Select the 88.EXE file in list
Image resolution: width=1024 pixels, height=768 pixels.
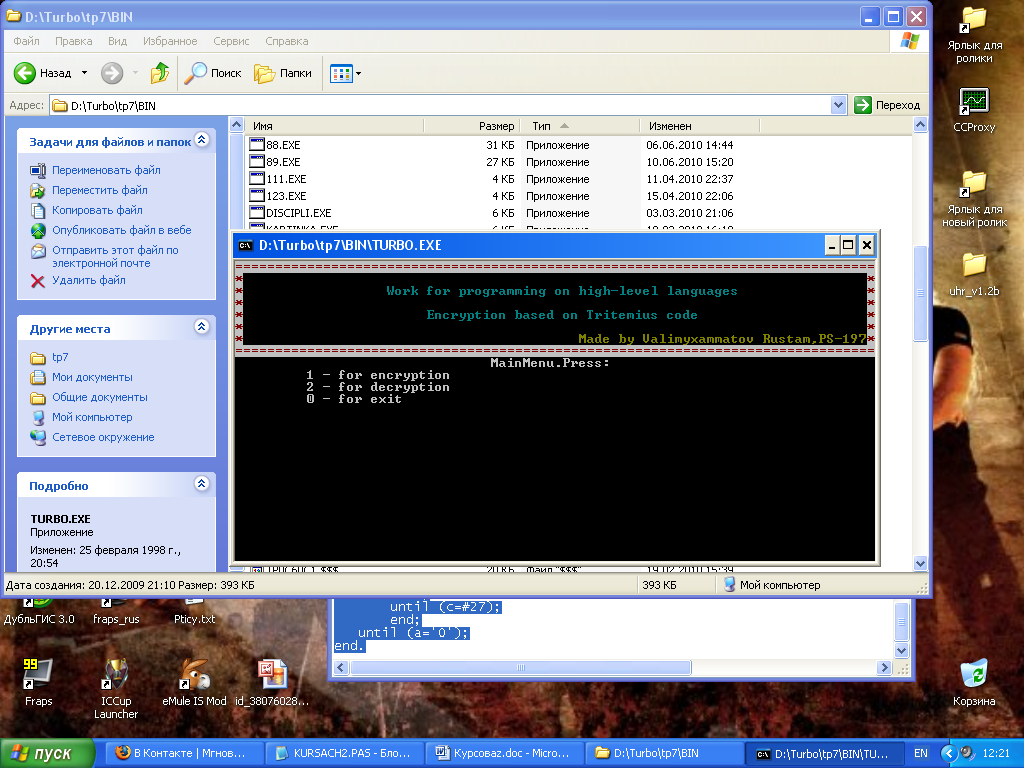coord(283,145)
